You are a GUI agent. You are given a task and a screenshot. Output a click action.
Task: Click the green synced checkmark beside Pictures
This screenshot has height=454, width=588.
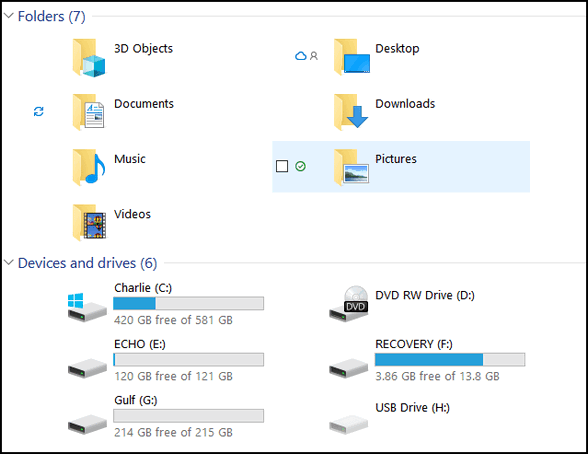coord(300,166)
